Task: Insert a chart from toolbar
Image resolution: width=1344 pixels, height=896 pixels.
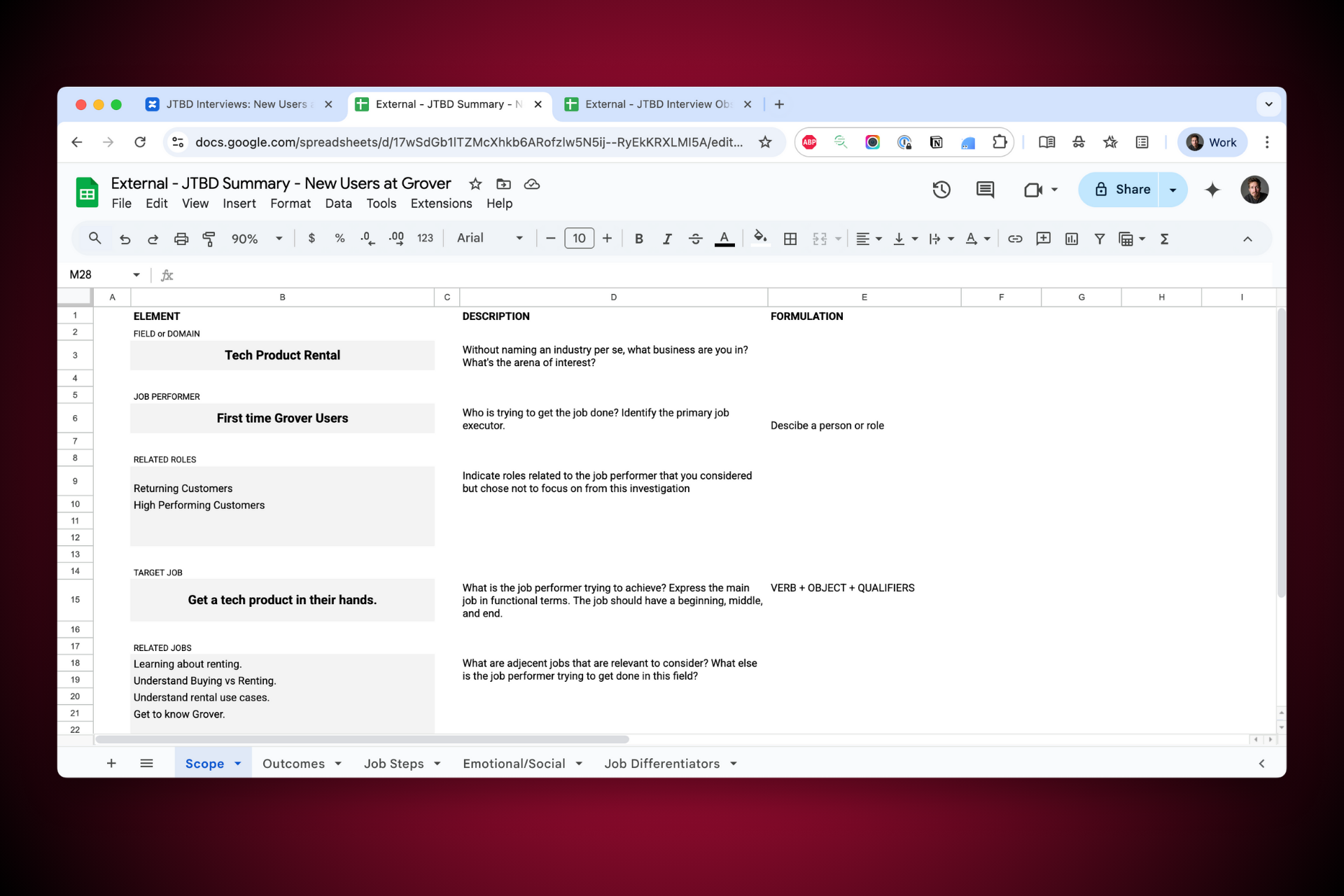Action: click(1071, 239)
